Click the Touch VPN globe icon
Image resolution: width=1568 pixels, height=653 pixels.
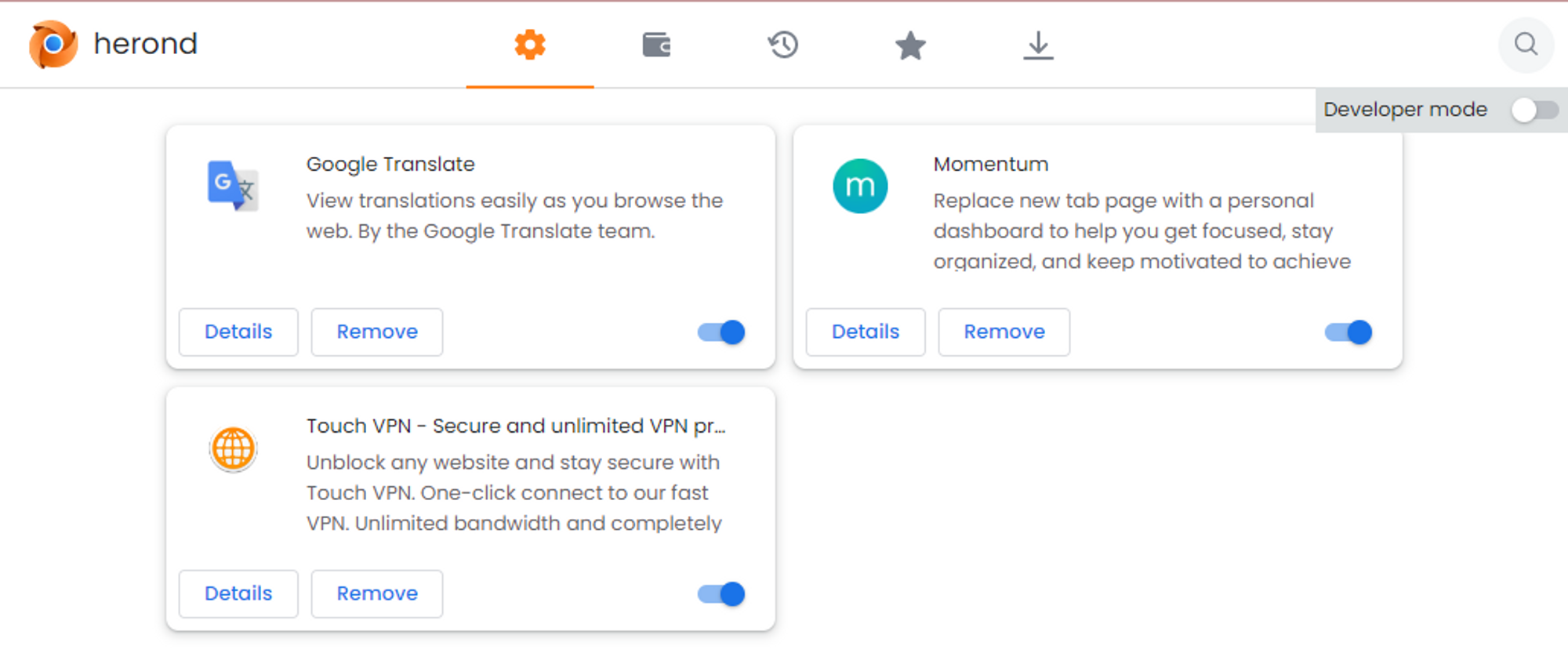click(232, 448)
